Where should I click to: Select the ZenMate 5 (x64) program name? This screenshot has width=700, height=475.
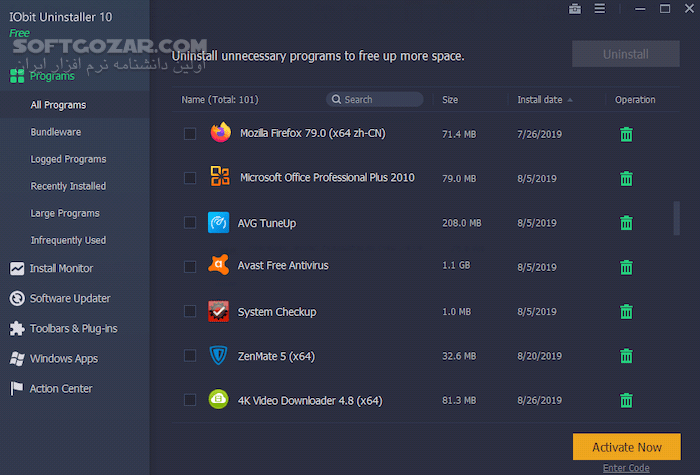click(x=276, y=356)
